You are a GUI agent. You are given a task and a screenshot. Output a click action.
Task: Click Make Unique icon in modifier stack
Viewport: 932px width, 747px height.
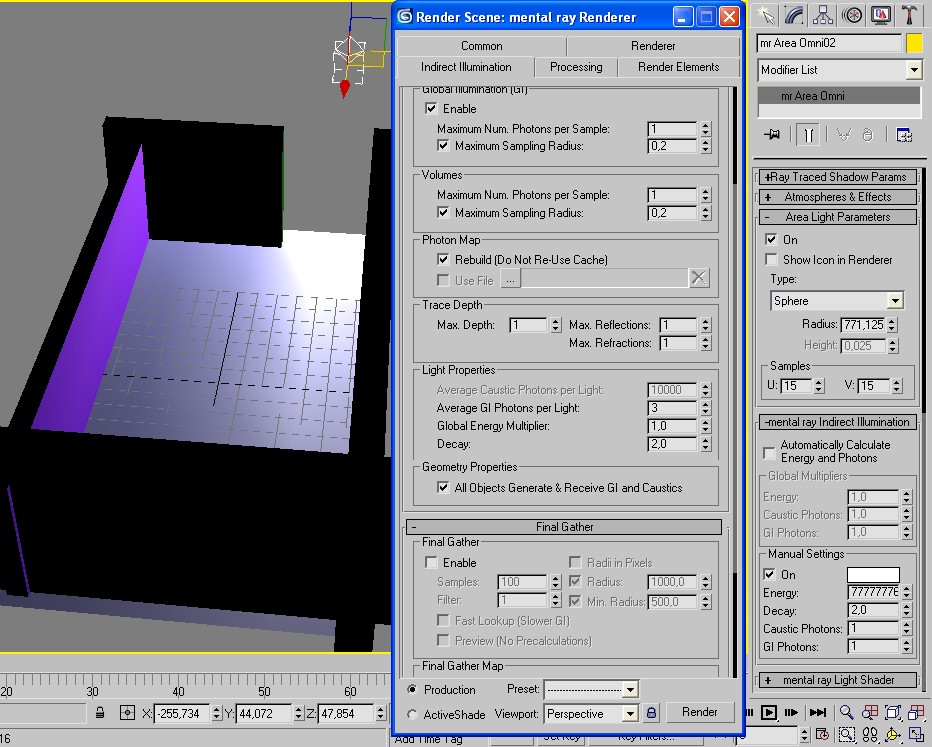(843, 135)
